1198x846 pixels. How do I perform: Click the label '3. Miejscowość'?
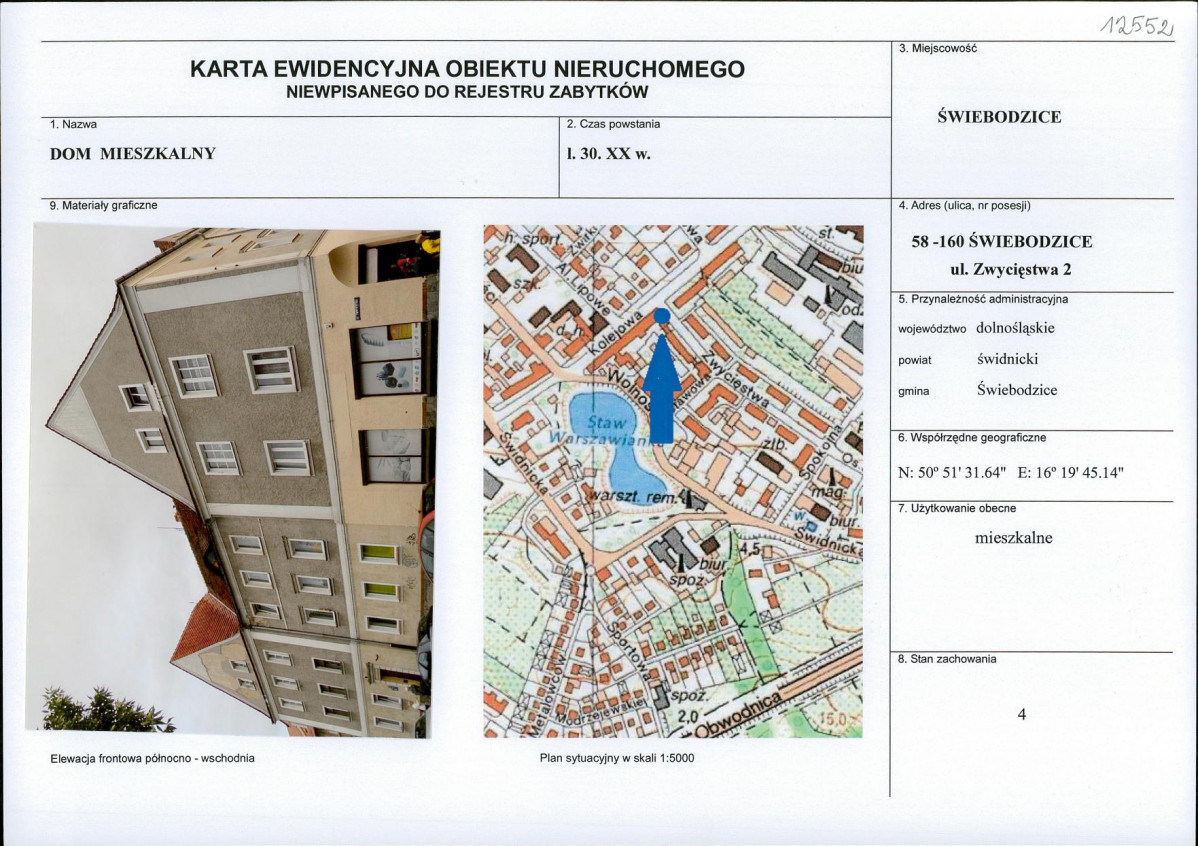point(938,48)
